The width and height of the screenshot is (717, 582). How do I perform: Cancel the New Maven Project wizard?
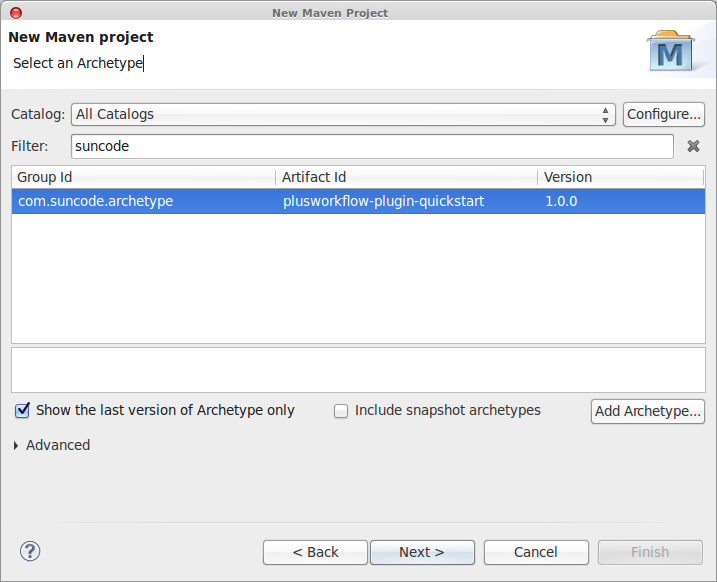[x=535, y=552]
